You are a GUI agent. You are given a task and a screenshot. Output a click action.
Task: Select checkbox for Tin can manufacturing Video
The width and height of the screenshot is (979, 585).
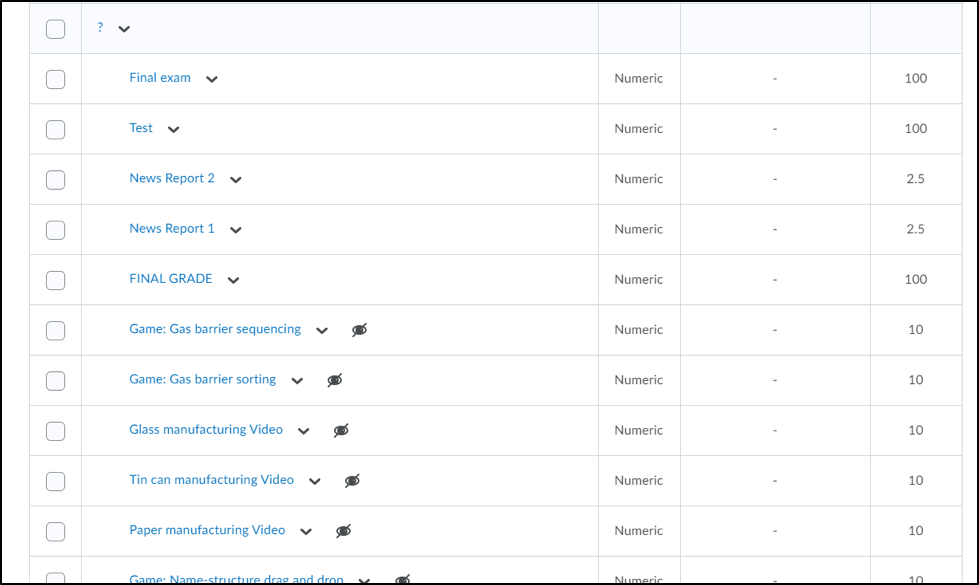[56, 481]
